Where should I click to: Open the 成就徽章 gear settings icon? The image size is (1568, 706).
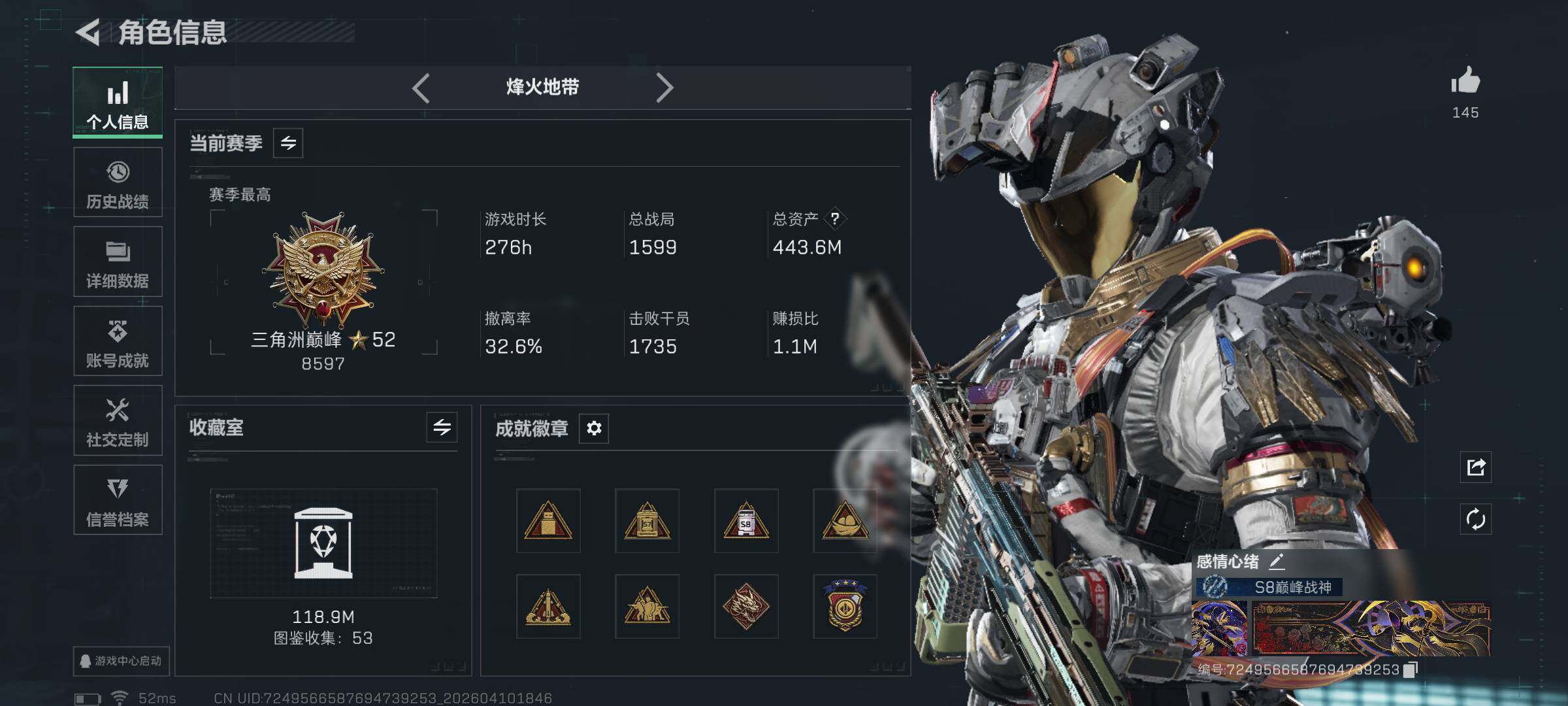594,428
